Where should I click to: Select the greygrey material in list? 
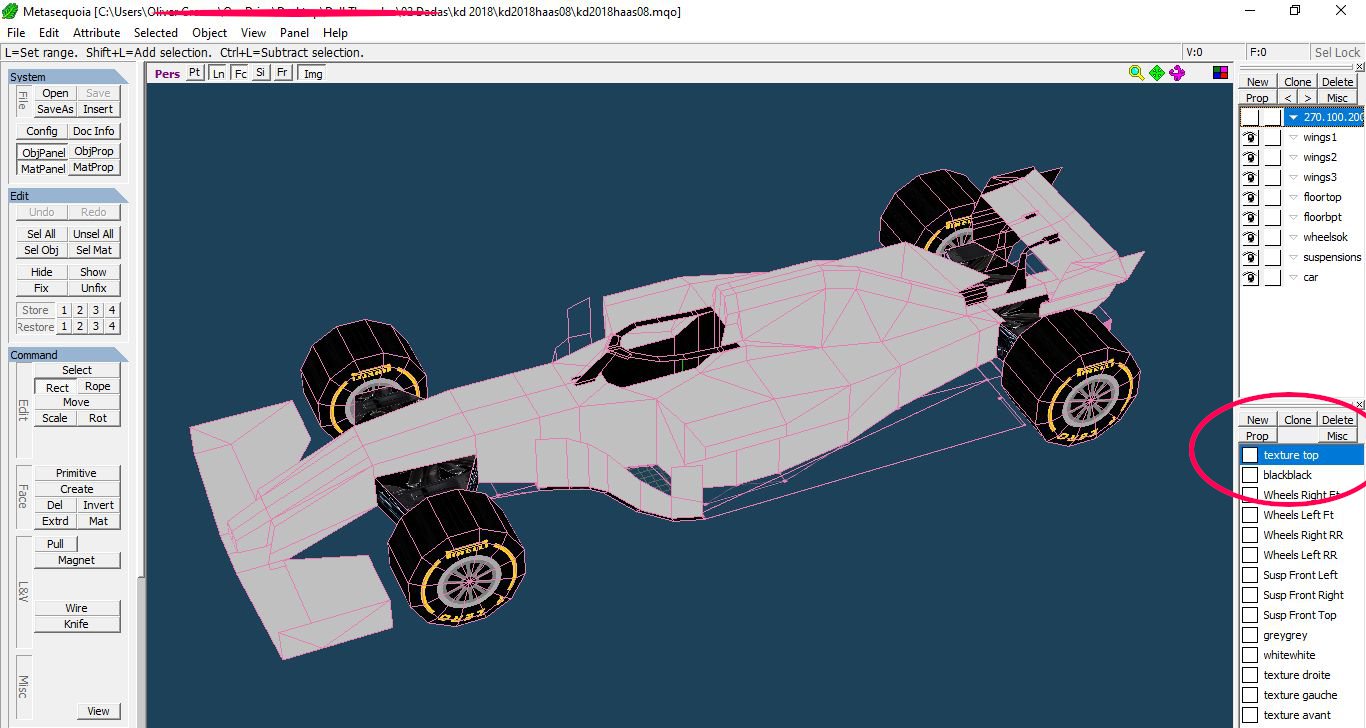[x=1285, y=635]
